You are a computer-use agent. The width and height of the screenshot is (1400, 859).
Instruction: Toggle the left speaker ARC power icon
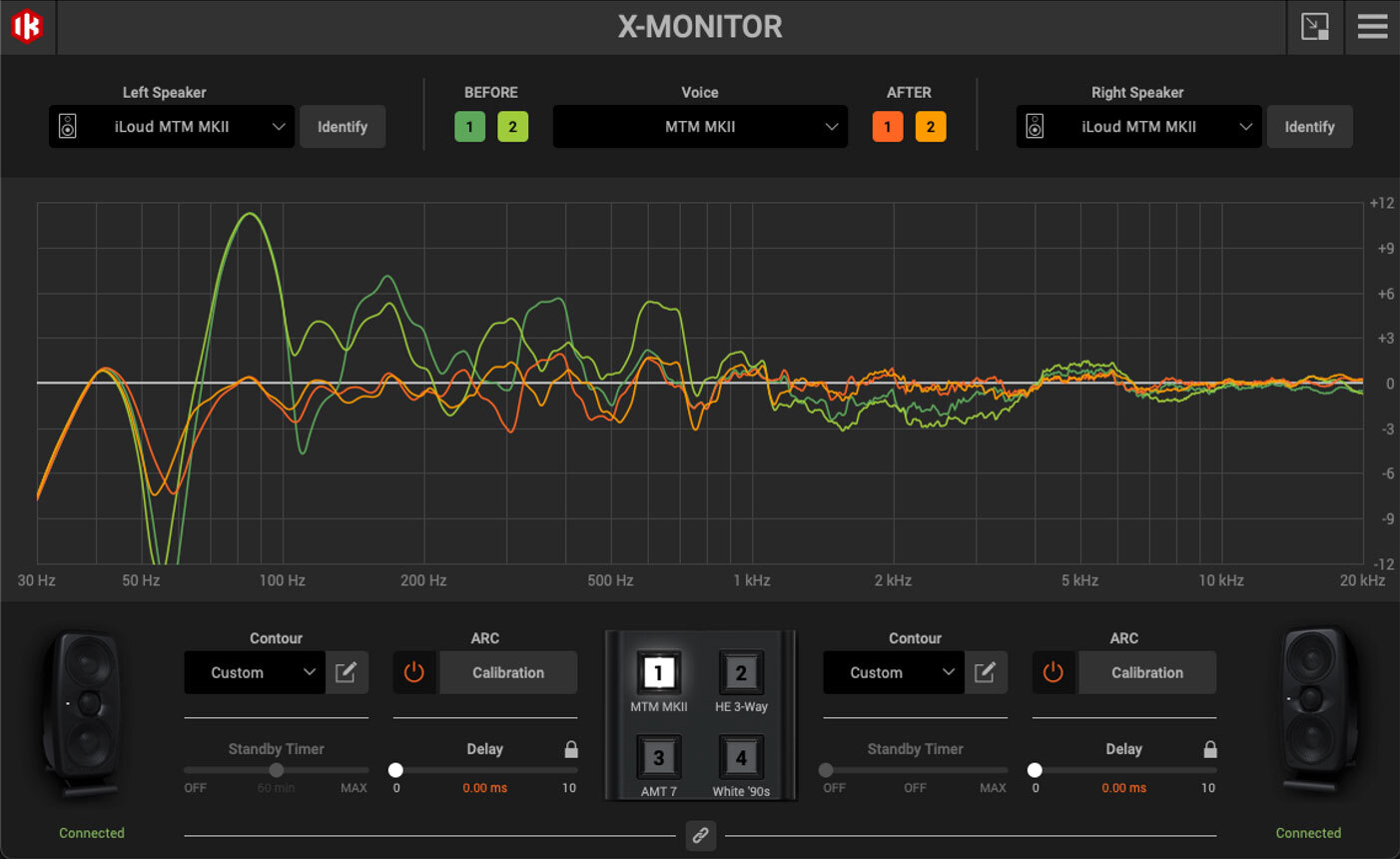pyautogui.click(x=414, y=672)
